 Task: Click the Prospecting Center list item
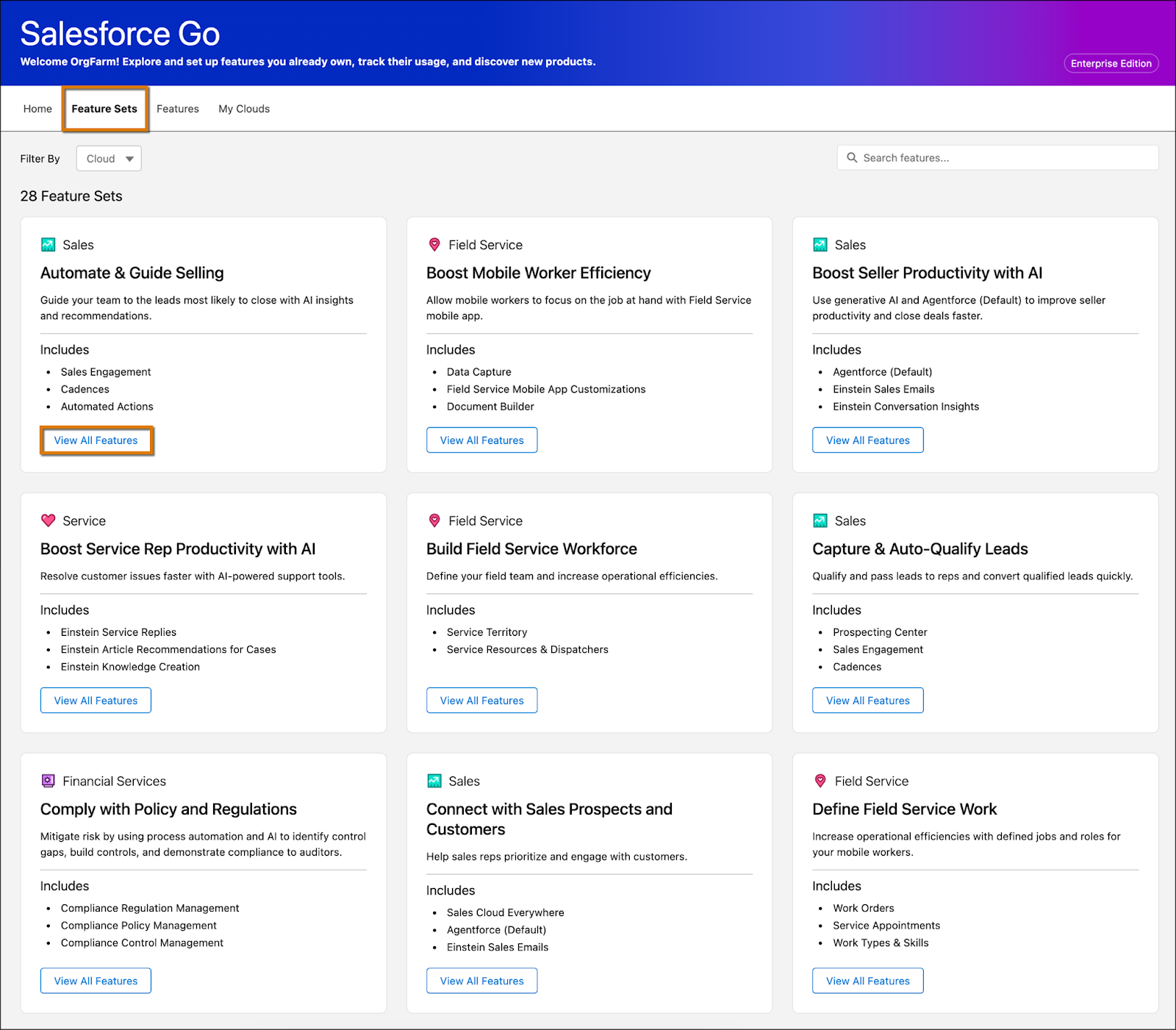pos(880,632)
